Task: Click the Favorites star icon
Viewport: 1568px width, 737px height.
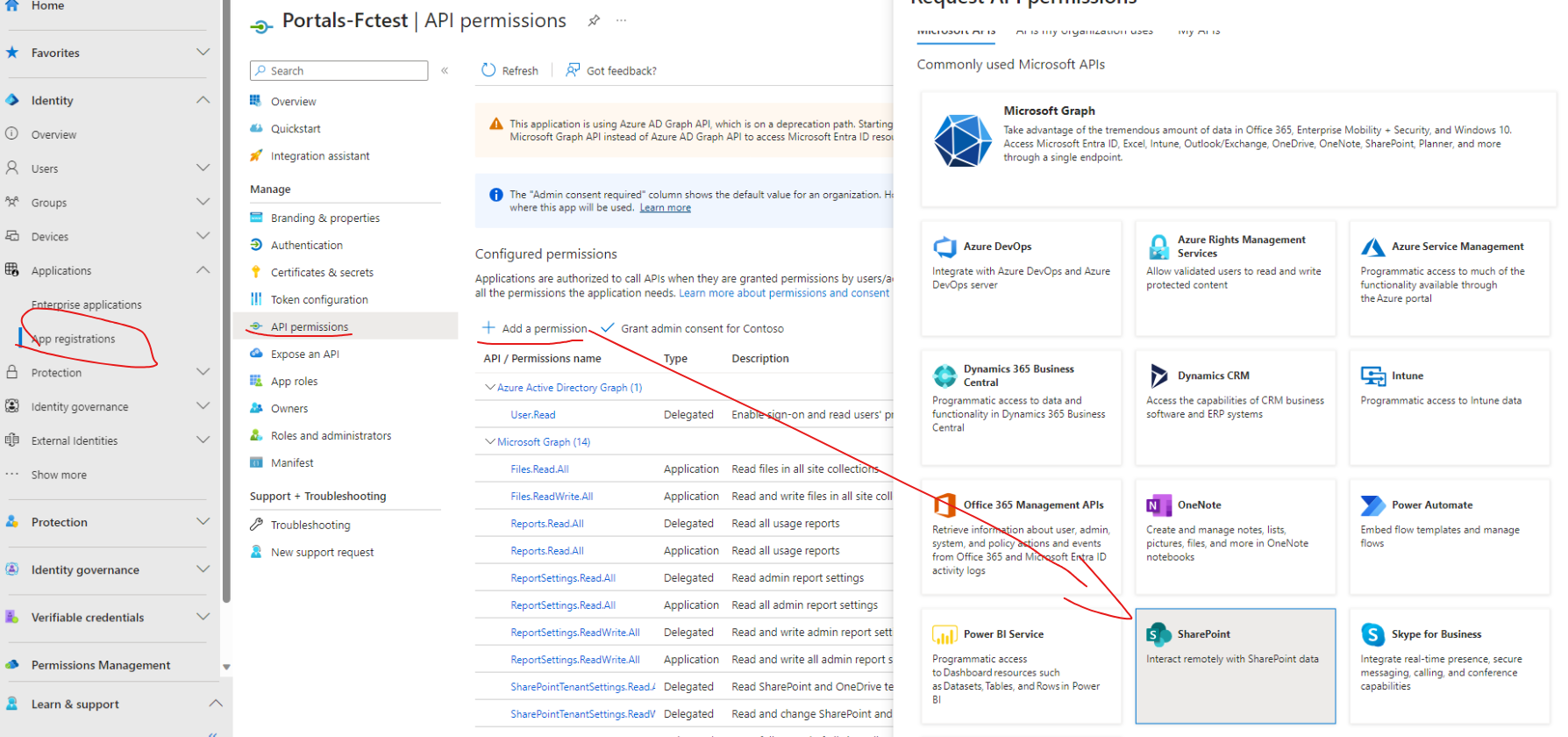Action: tap(12, 53)
